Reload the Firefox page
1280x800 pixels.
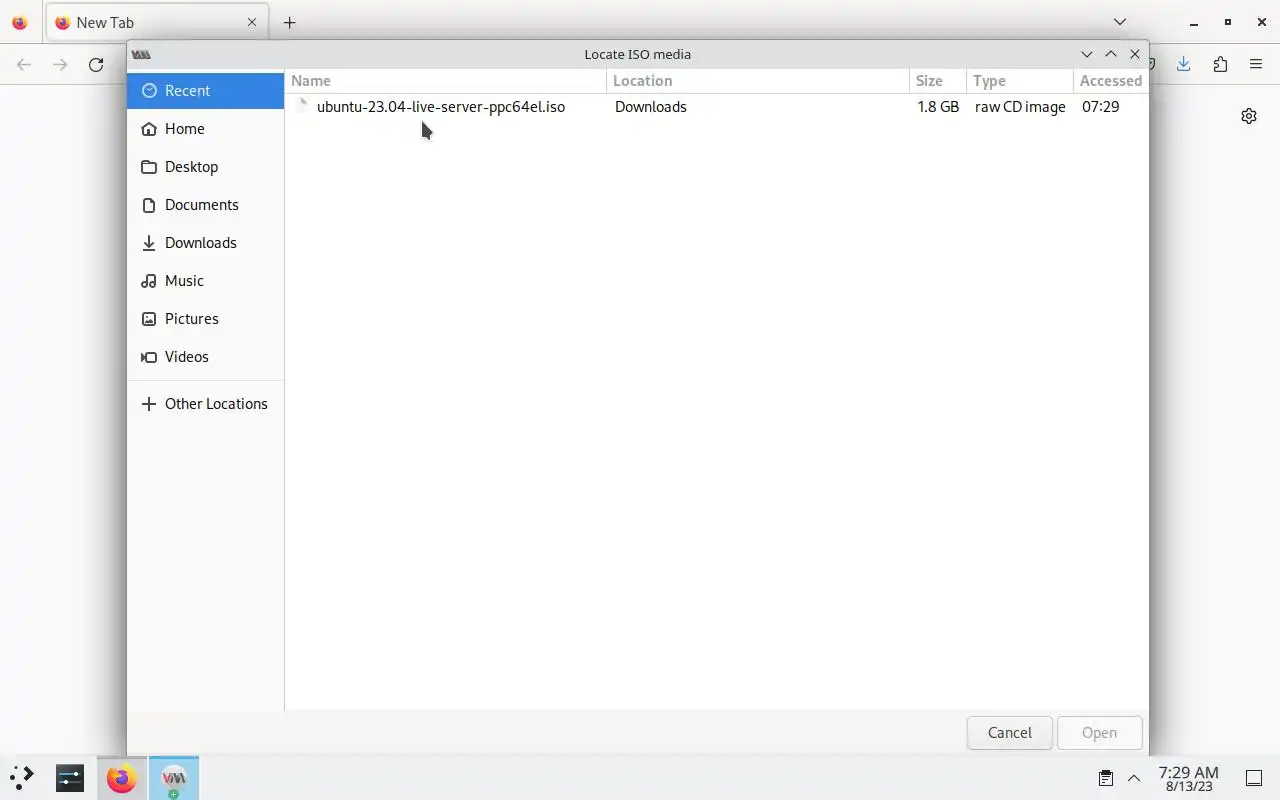(x=96, y=64)
